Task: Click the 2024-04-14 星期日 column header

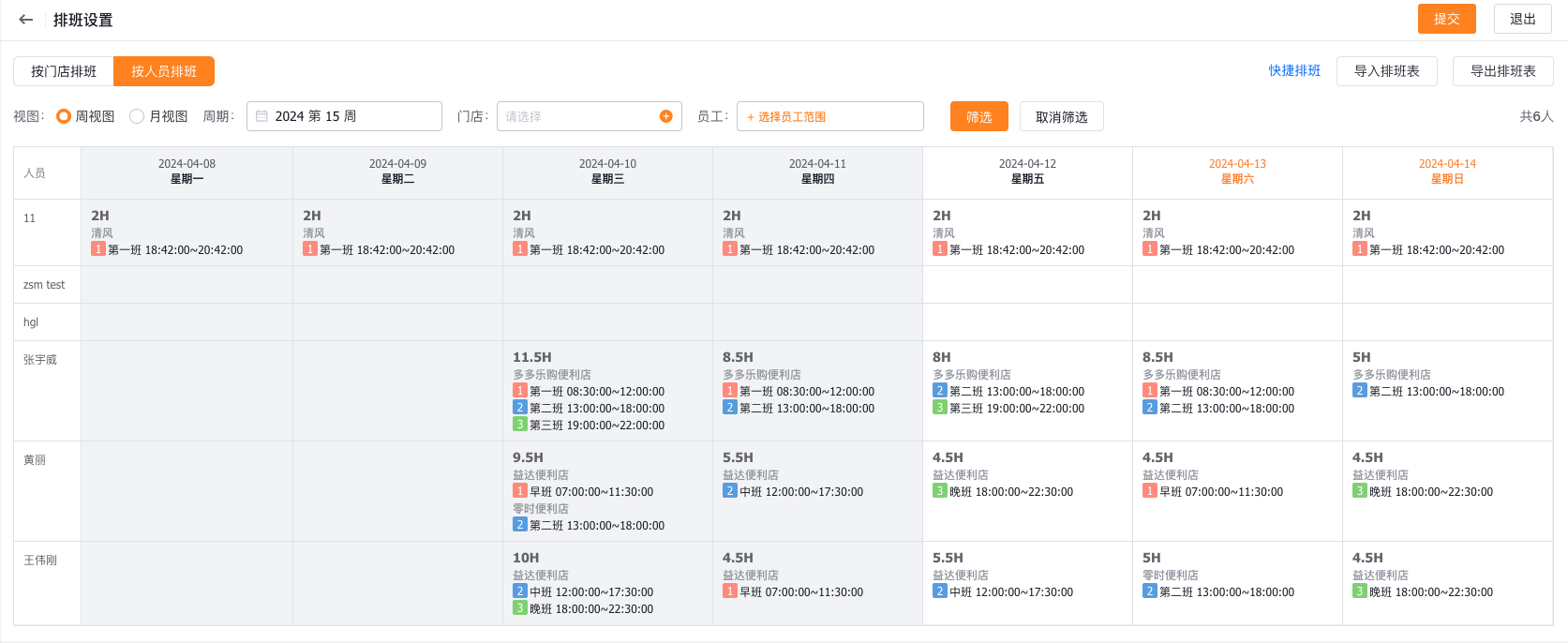Action: [x=1447, y=172]
